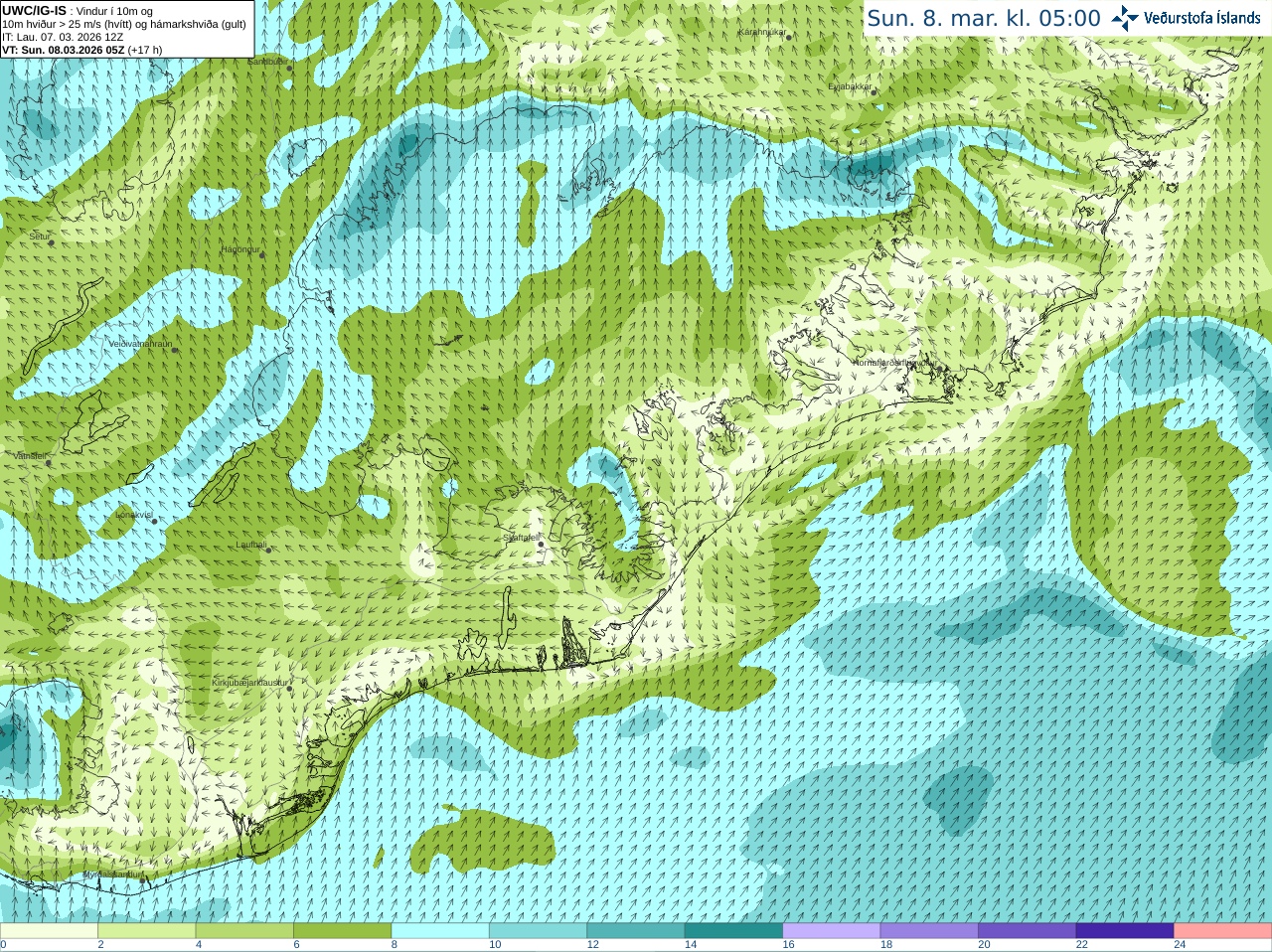Select the 20–22 m/s legend color
Image resolution: width=1272 pixels, height=952 pixels.
(x=1028, y=930)
